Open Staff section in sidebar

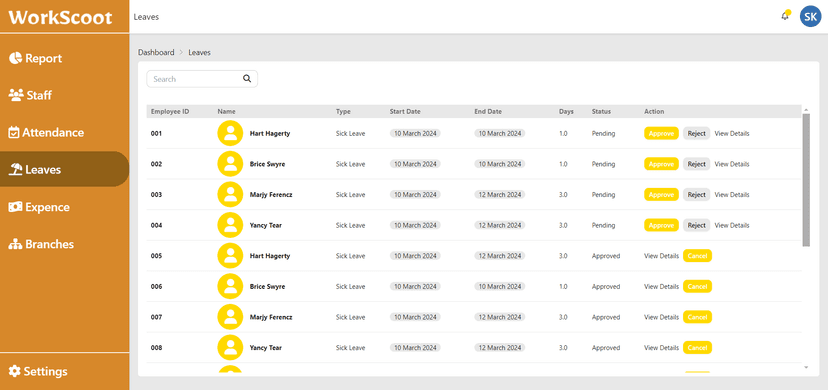coord(64,95)
